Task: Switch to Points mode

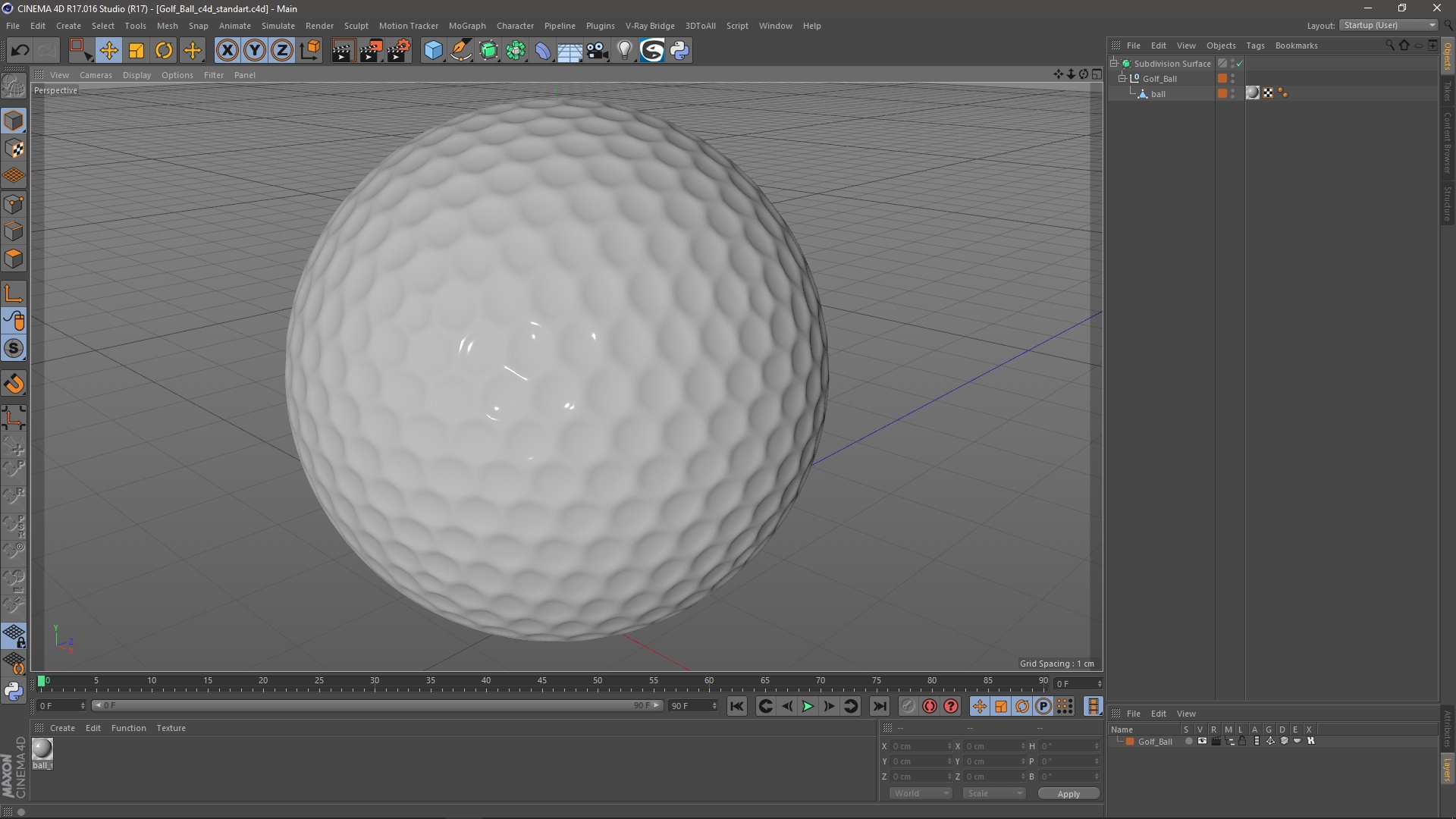Action: [14, 204]
